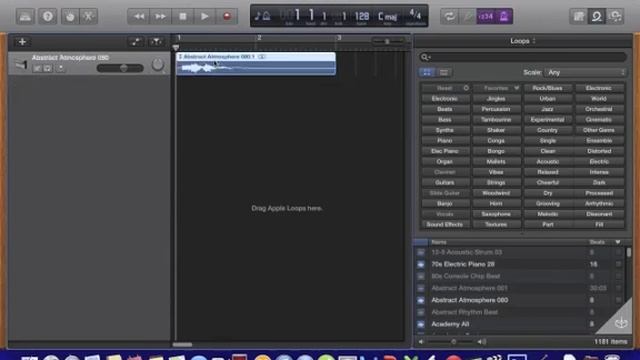This screenshot has height=360, width=640.
Task: Open the Editors scissors button
Action: click(x=88, y=16)
